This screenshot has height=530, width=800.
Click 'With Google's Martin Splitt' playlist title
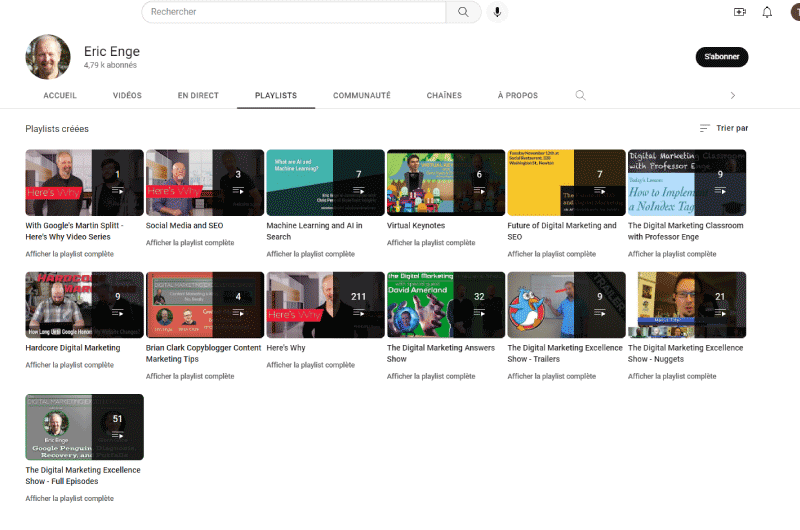click(74, 231)
